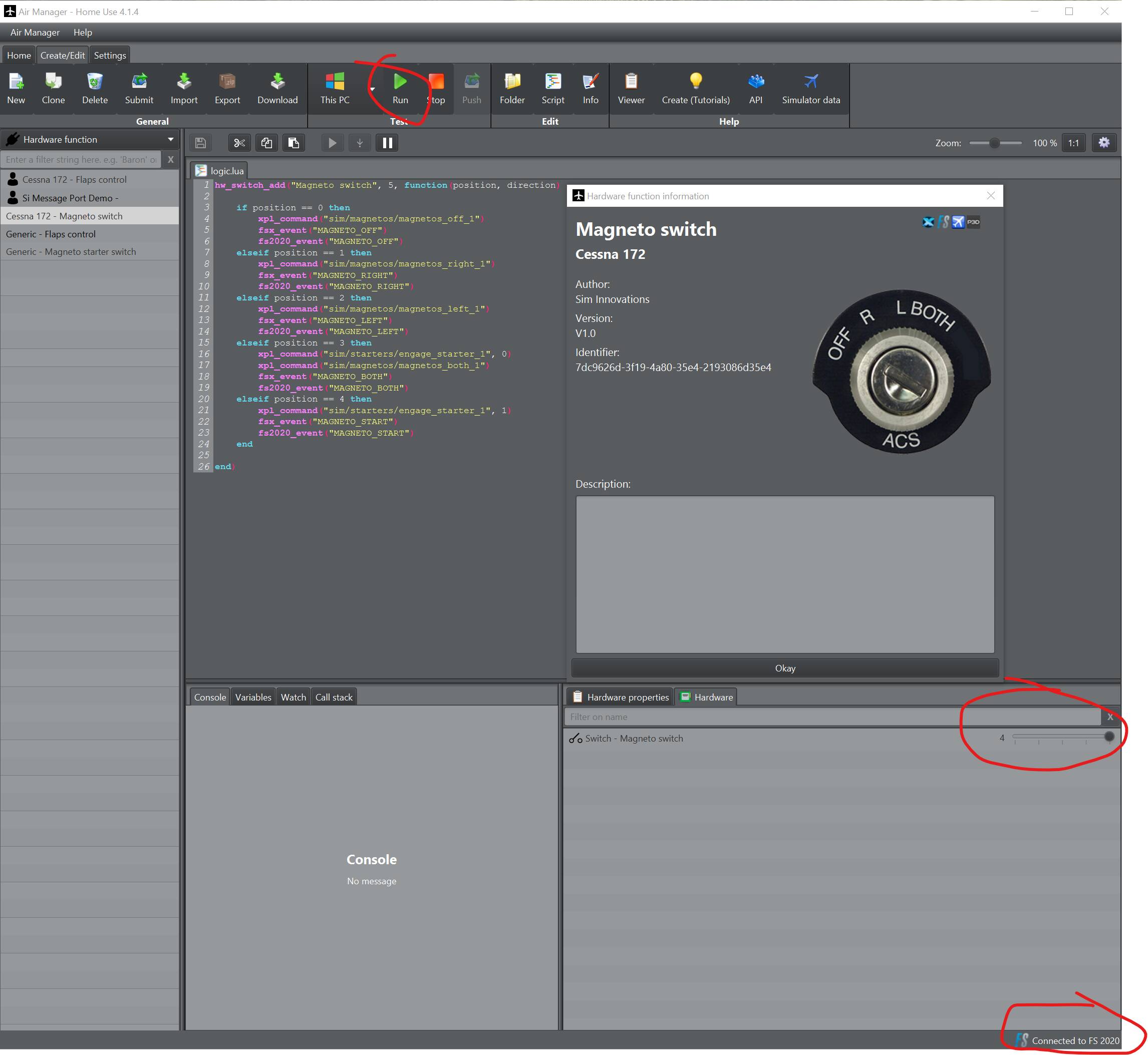Expand the test target dropdown arrow
Screen dimensions: 1148x1055
click(372, 89)
